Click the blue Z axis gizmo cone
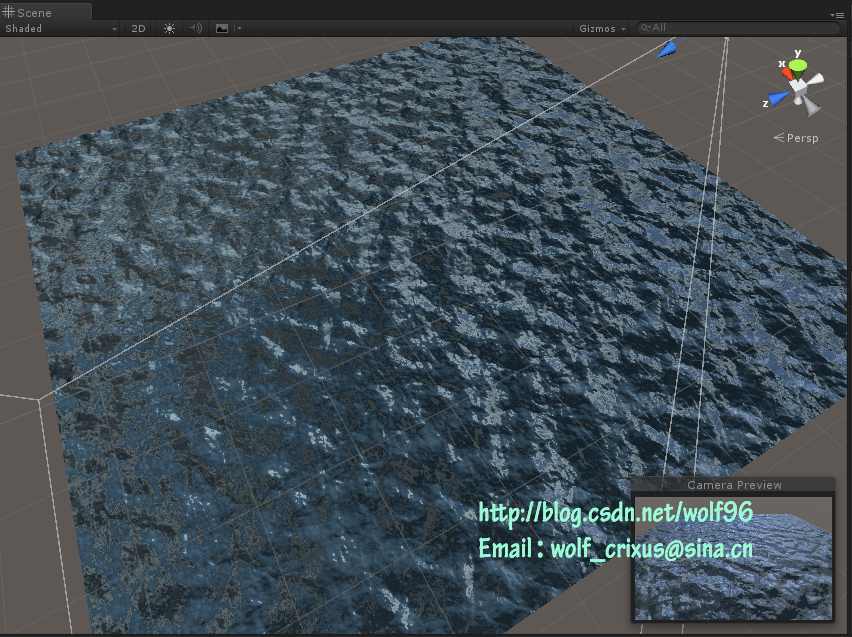This screenshot has height=637, width=852. (x=778, y=99)
